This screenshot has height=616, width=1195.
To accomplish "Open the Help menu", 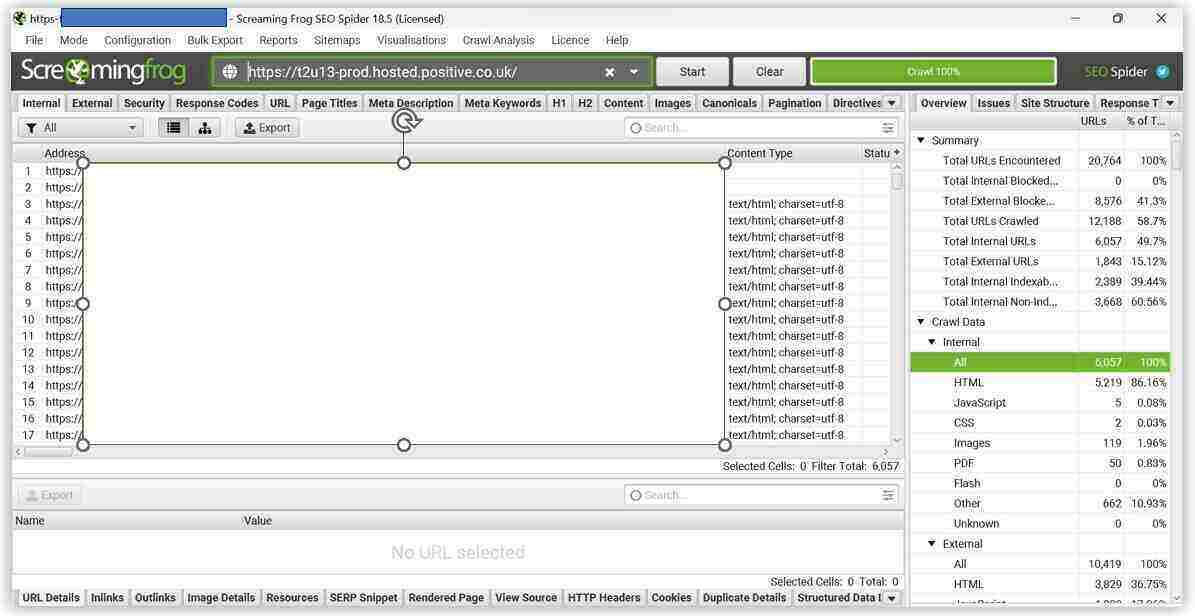I will (x=617, y=40).
